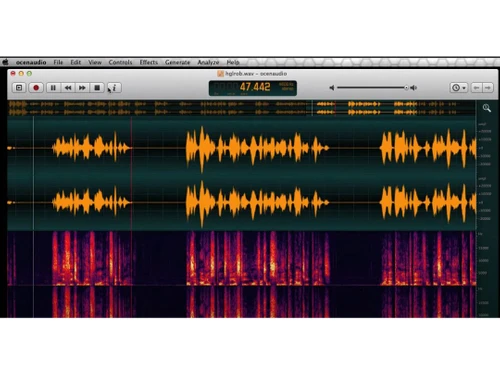Click the loud speaker icon for max volume
Screen dimensions: 500x375
(x=414, y=88)
